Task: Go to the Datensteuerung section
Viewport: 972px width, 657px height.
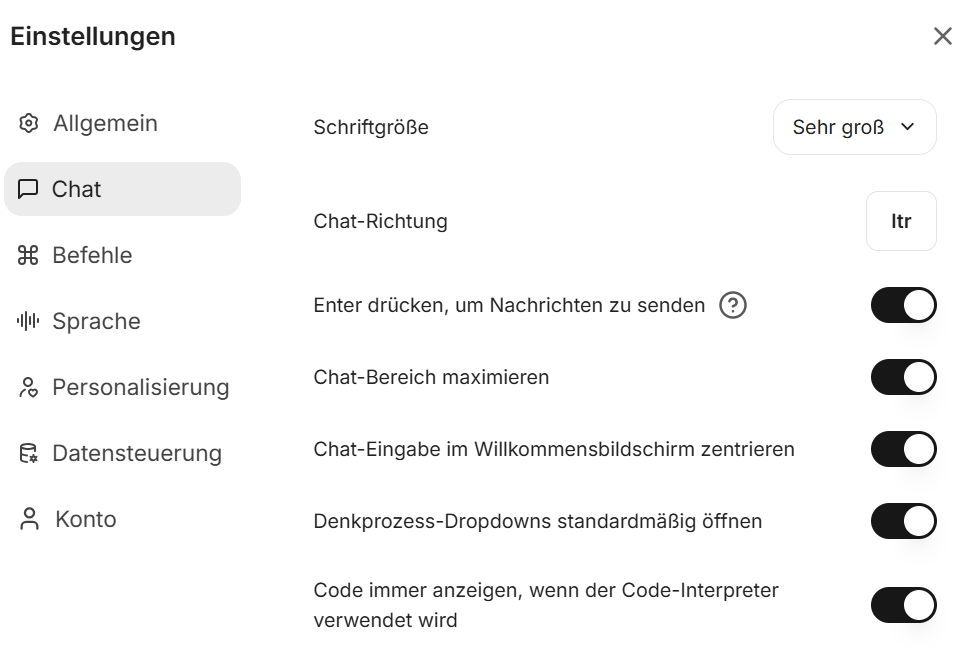Action: pos(136,454)
